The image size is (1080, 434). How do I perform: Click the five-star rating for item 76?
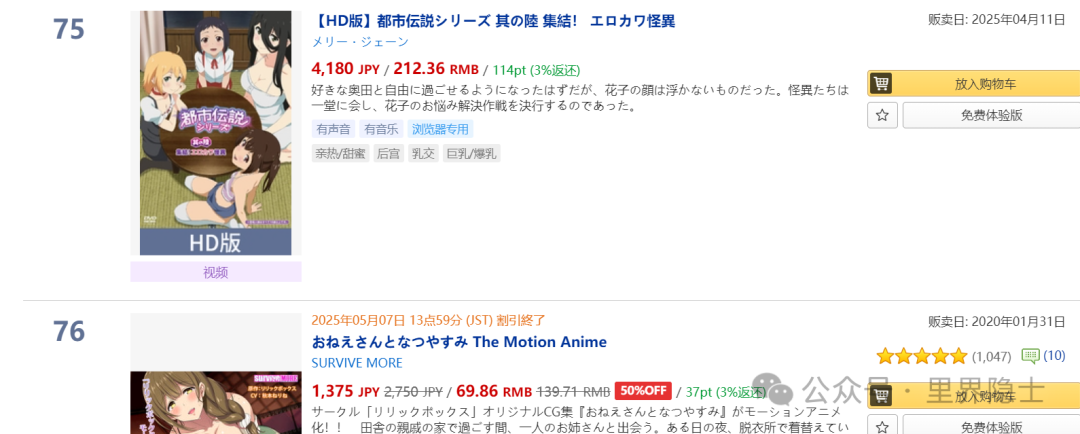click(921, 355)
